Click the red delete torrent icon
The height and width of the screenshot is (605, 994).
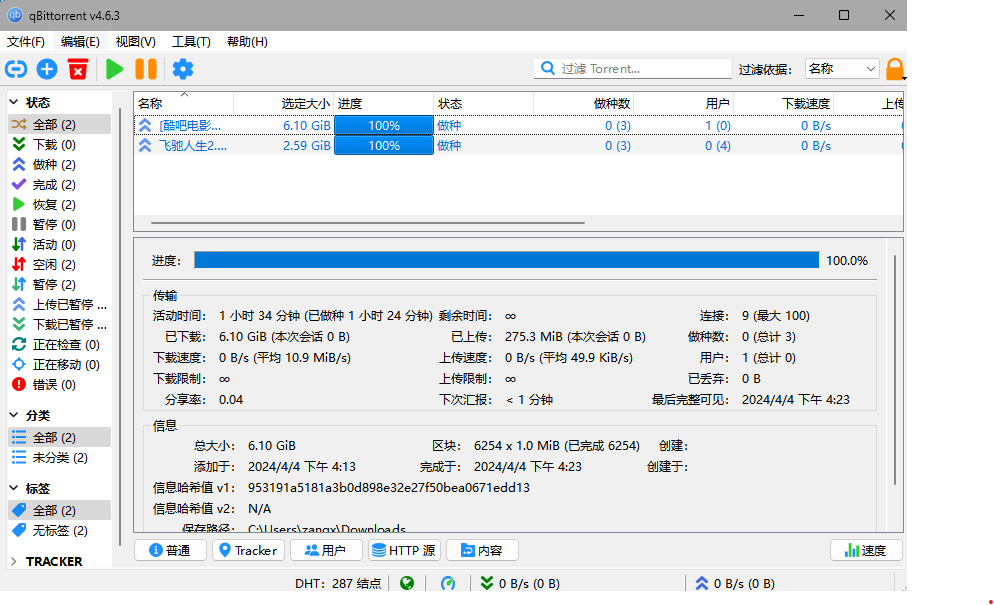[x=78, y=69]
